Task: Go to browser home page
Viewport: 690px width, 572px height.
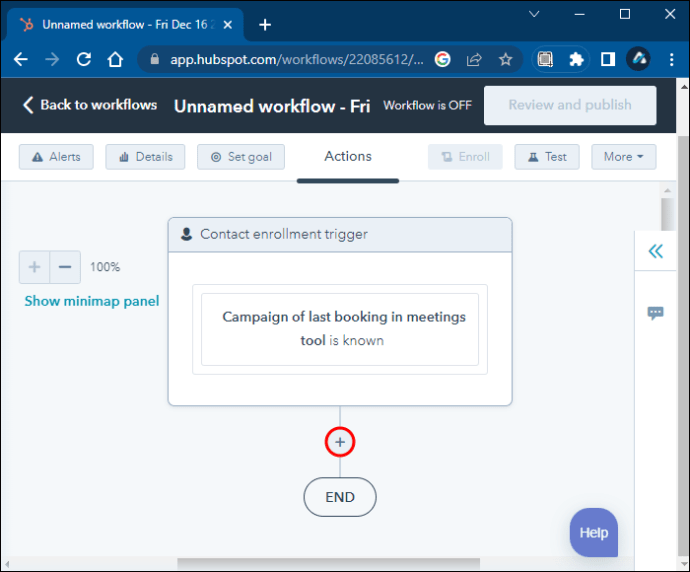Action: click(x=115, y=59)
